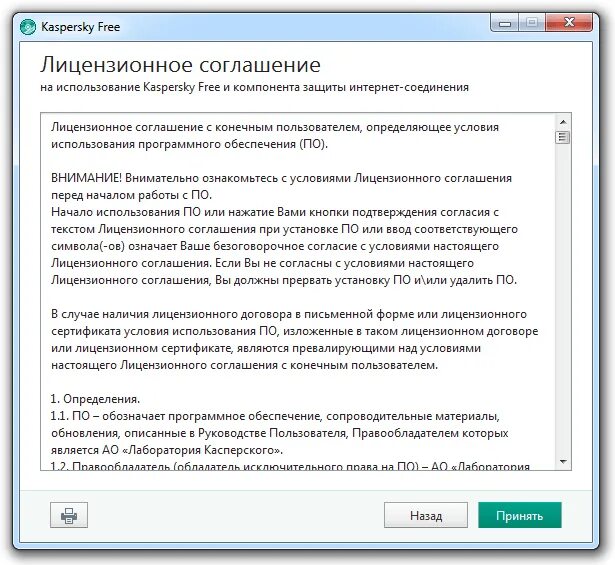The height and width of the screenshot is (565, 615).
Task: Click the scrollbar up arrow
Action: [x=563, y=122]
